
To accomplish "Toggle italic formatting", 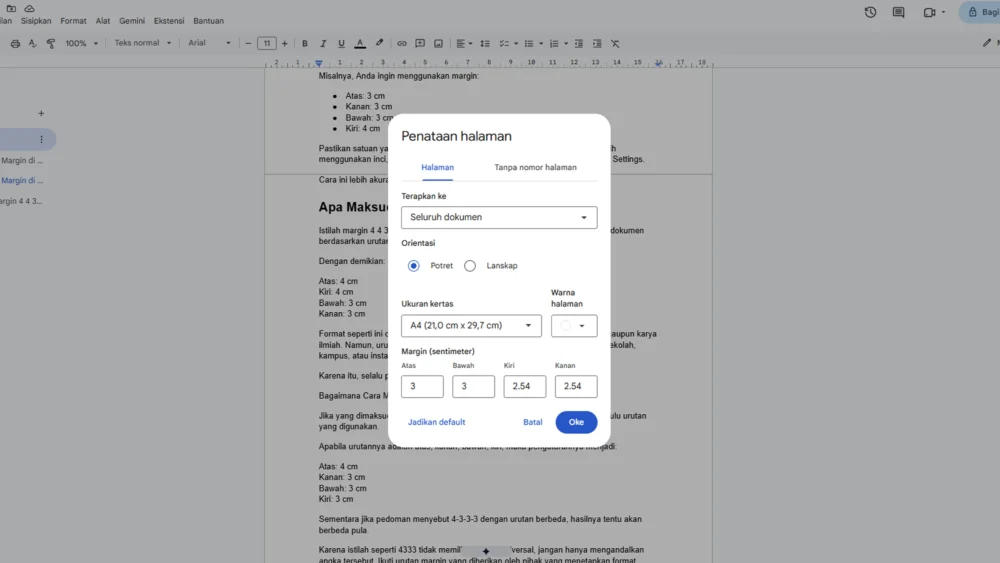I will tap(323, 43).
